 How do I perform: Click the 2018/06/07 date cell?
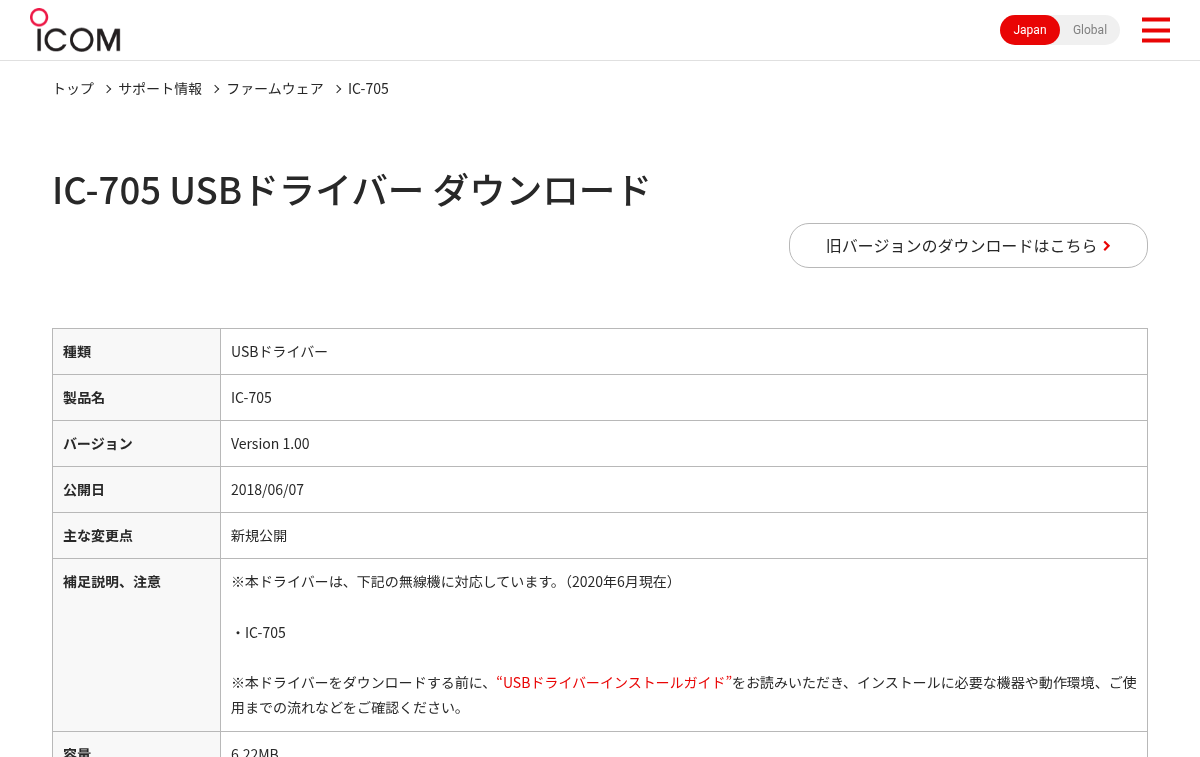[x=684, y=490]
